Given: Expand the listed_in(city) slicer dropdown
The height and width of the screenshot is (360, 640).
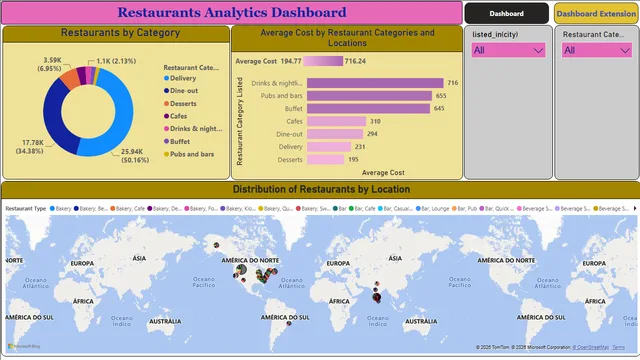Looking at the screenshot, I should (x=508, y=50).
